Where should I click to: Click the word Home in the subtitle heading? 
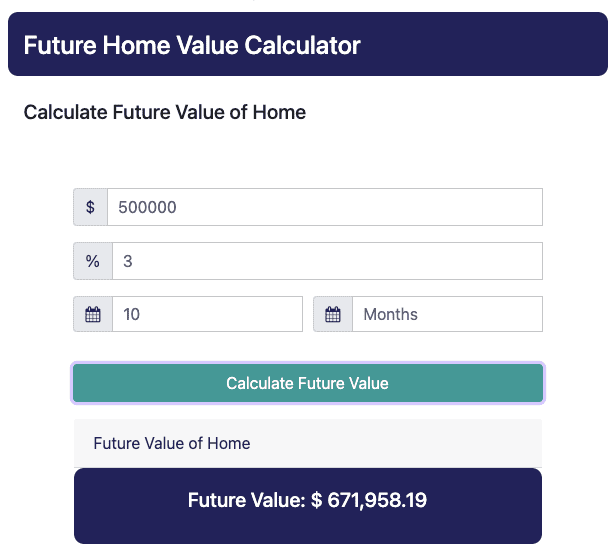coord(279,112)
